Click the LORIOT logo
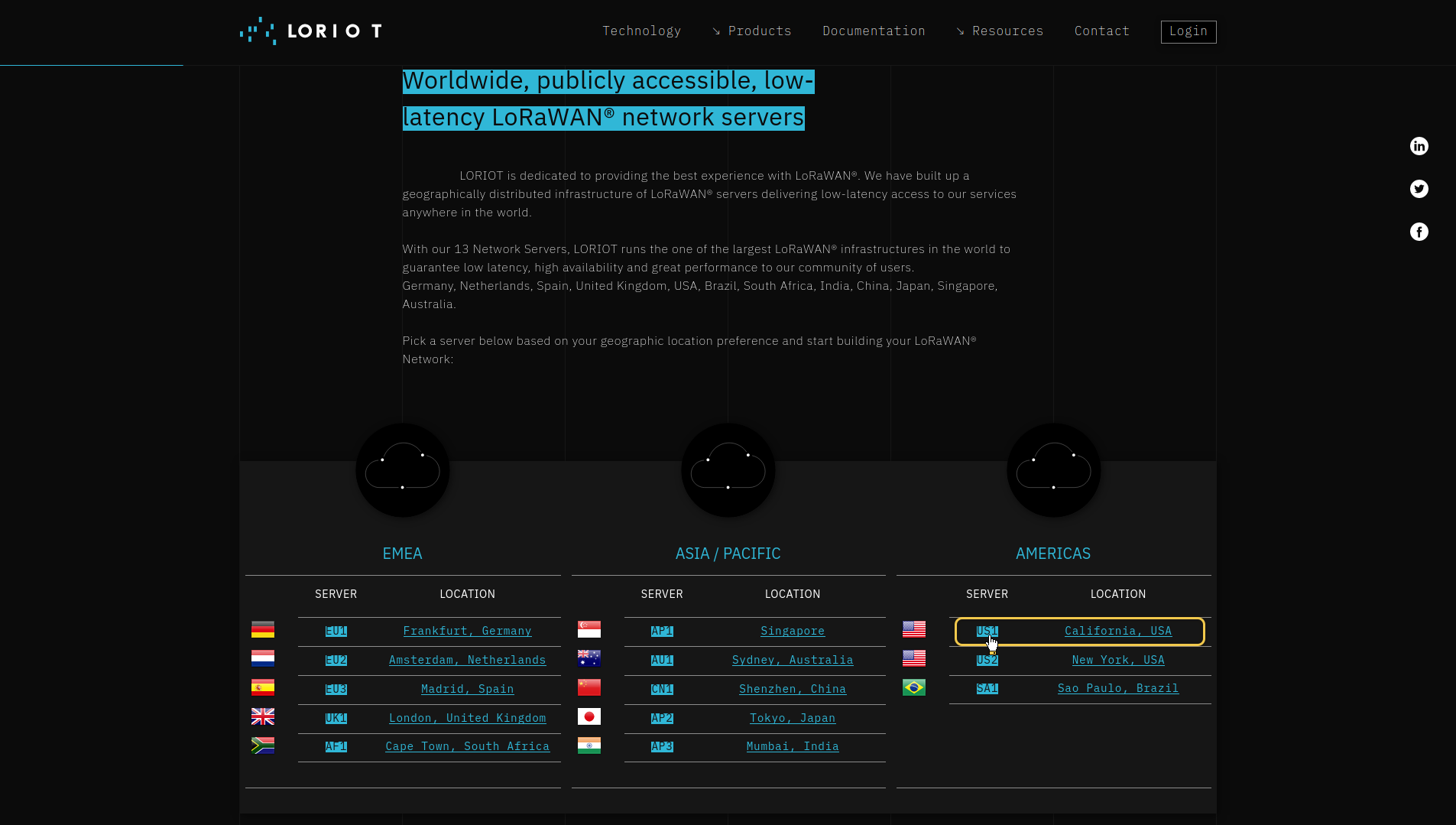 pos(311,31)
